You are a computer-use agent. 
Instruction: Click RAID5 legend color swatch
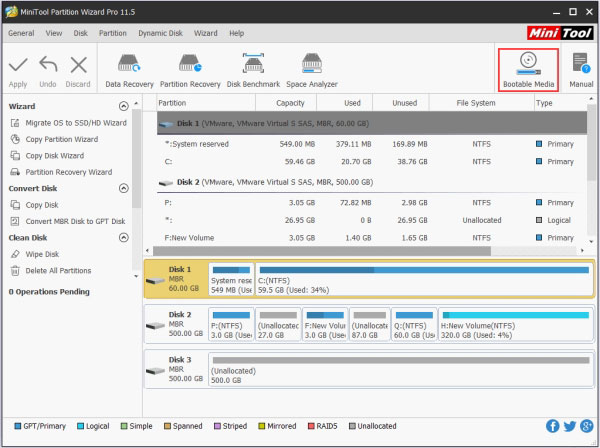(x=311, y=426)
